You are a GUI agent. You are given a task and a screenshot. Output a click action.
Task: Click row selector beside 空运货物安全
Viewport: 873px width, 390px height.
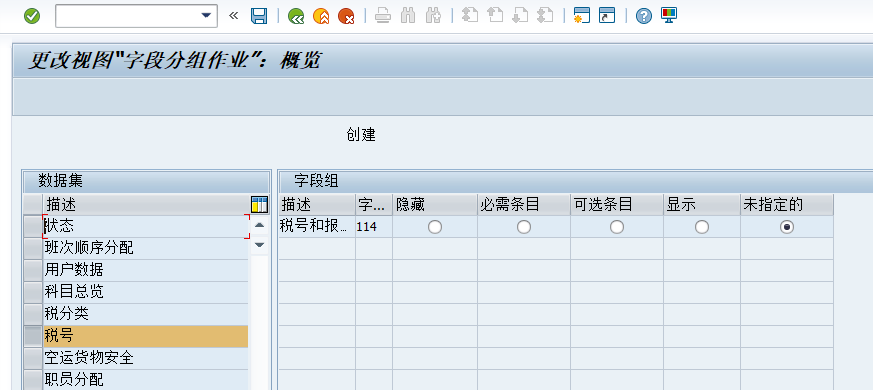pyautogui.click(x=33, y=358)
